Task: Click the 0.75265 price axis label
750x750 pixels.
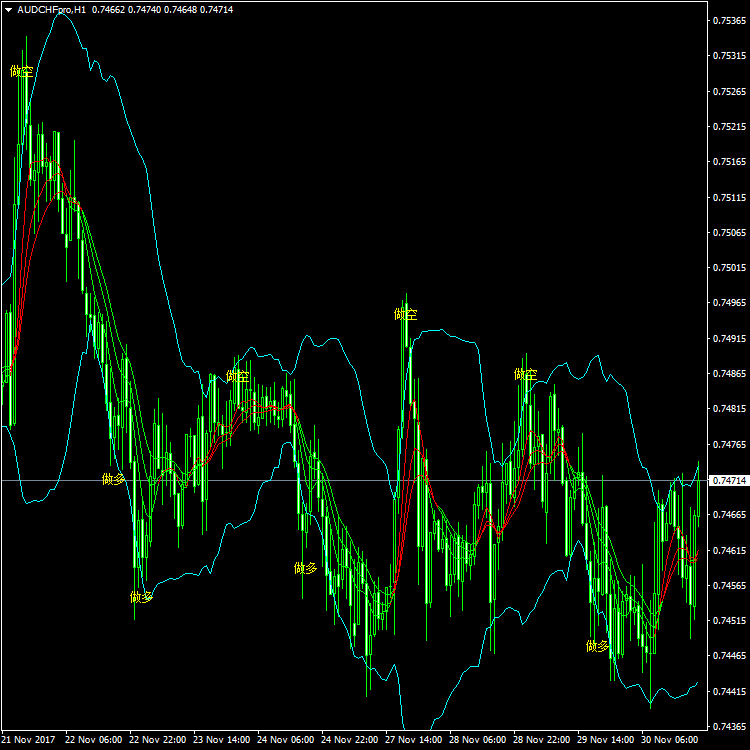Action: (729, 91)
